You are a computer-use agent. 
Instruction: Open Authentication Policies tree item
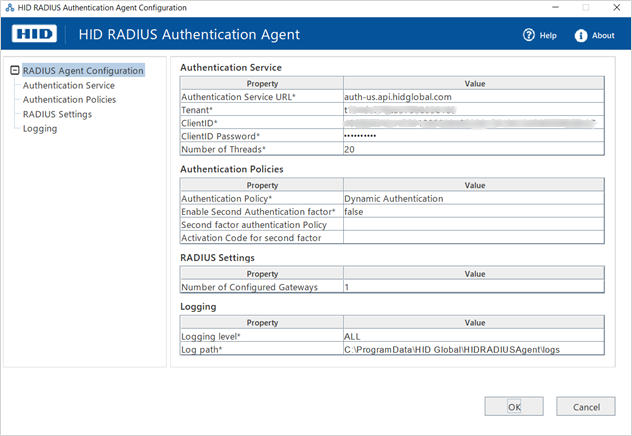click(69, 100)
